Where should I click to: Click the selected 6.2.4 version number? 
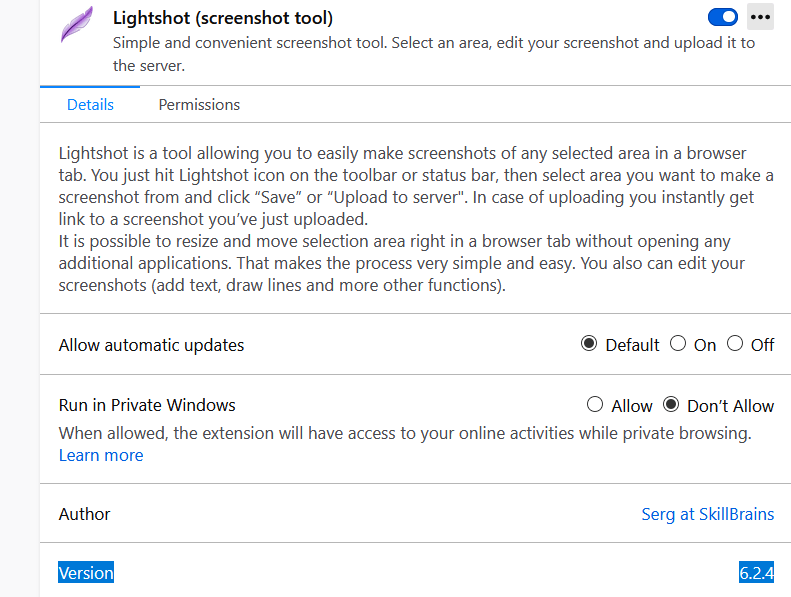tap(756, 572)
